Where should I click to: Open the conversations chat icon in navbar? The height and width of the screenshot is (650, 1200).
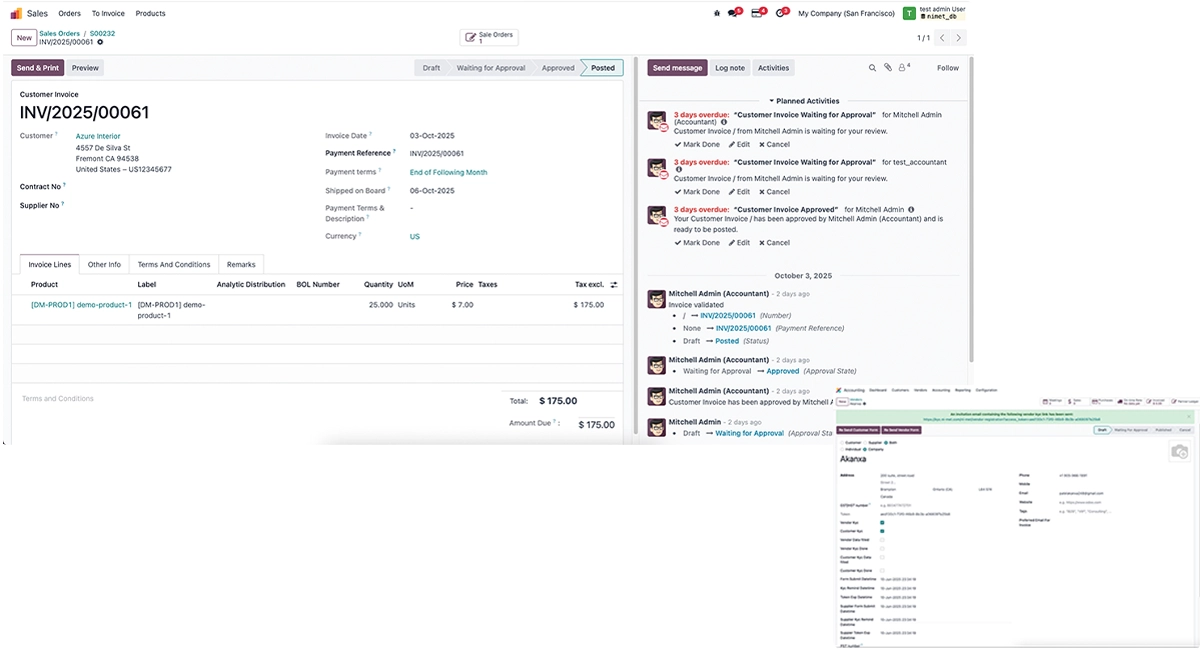coord(734,14)
